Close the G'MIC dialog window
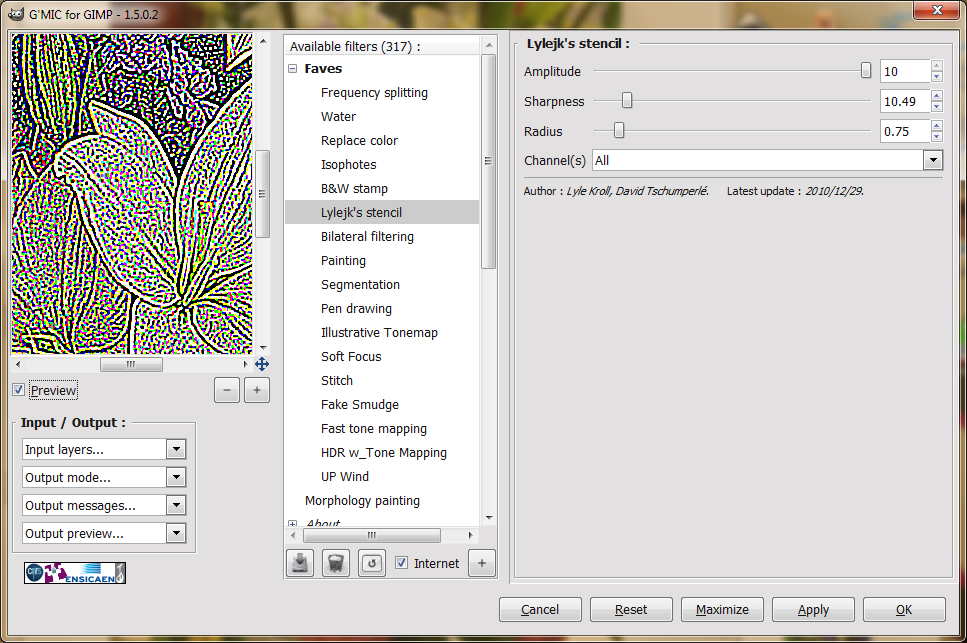 [x=937, y=10]
